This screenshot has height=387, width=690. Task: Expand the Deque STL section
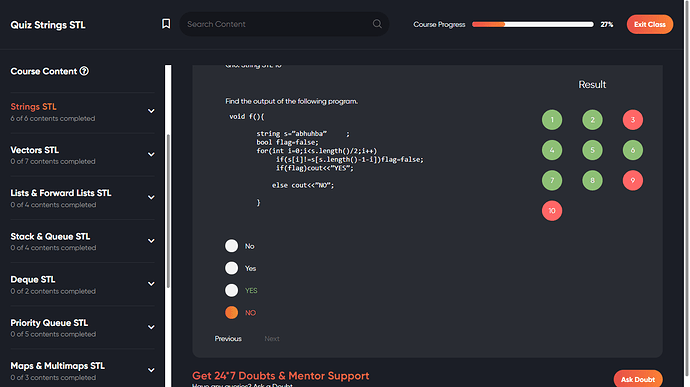(x=151, y=284)
